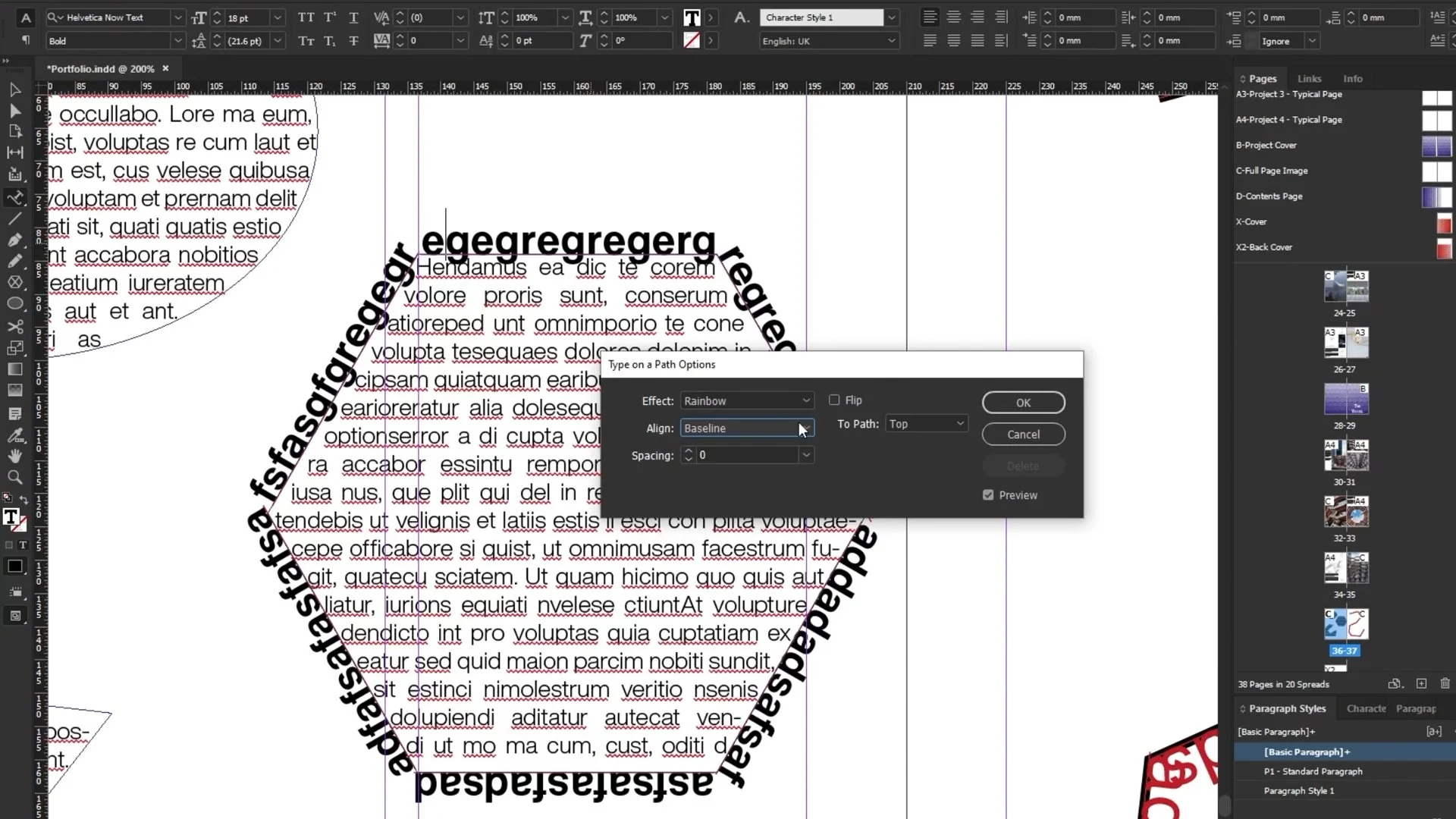Click Cancel in the dialog
Viewport: 1456px width, 819px height.
[1023, 434]
